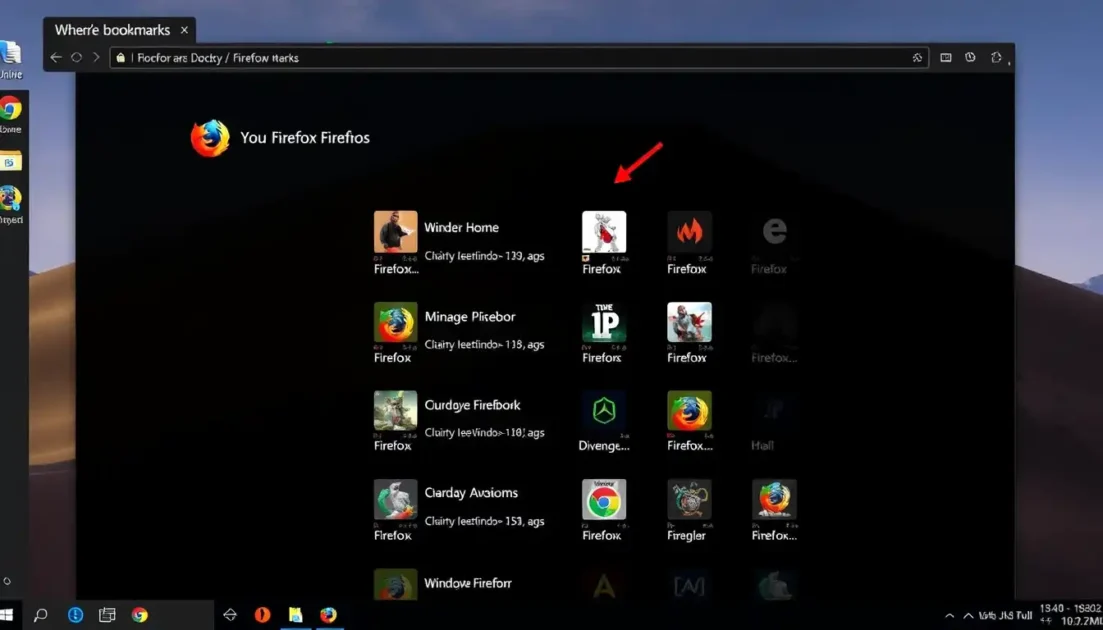
Task: Click the "Ourdoye Firefbork" title
Action: 473,406
